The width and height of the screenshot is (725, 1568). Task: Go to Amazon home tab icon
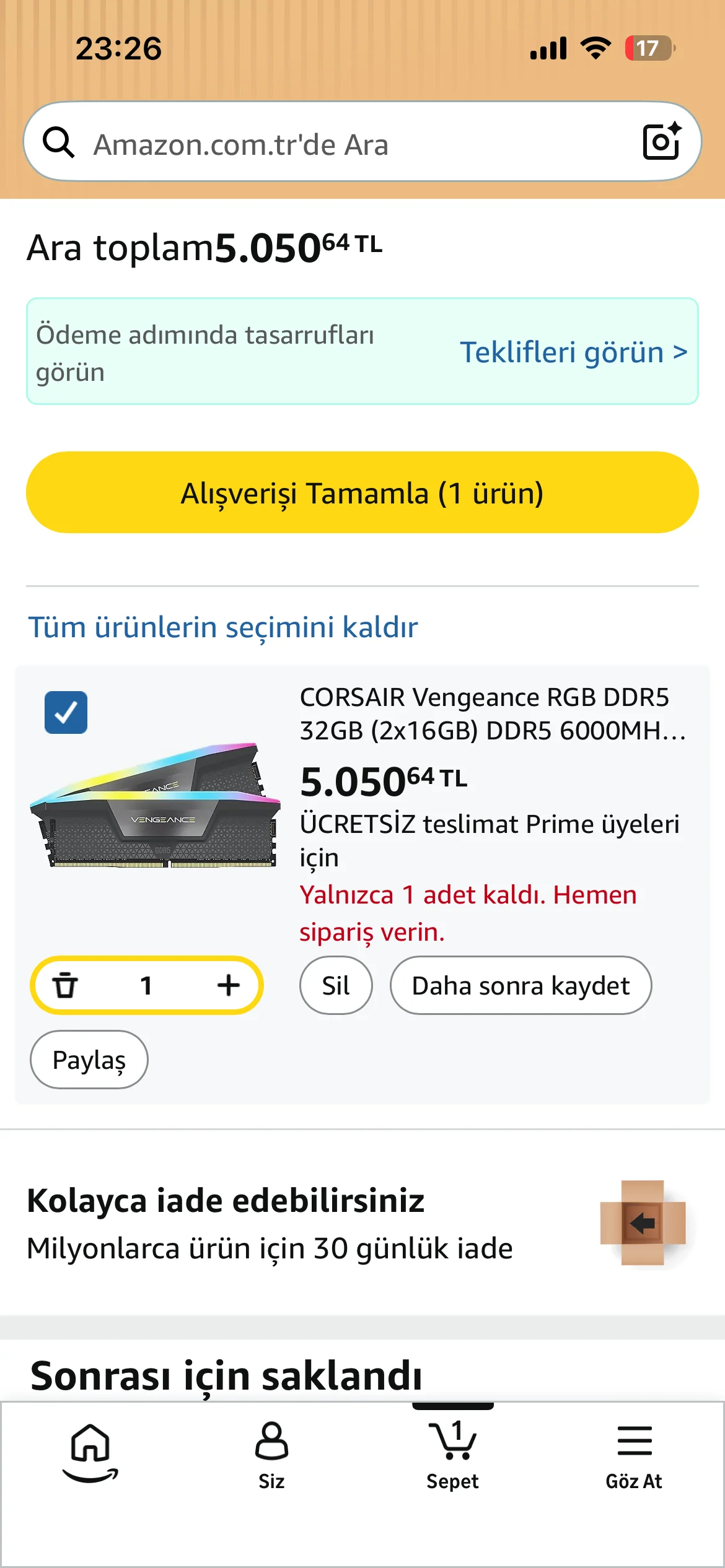[90, 1453]
